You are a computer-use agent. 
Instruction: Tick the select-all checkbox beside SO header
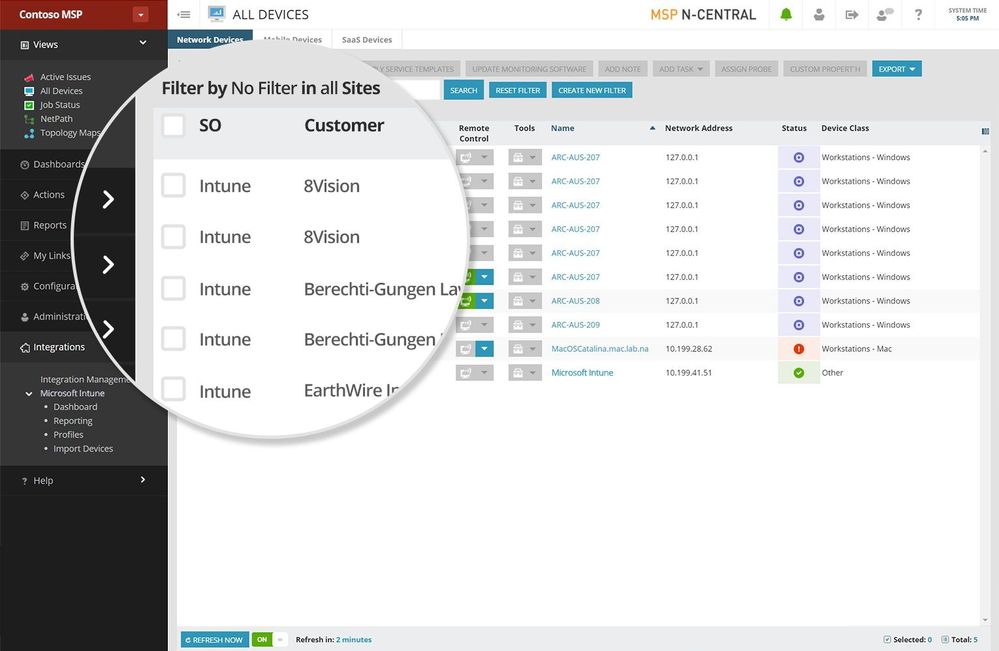173,125
